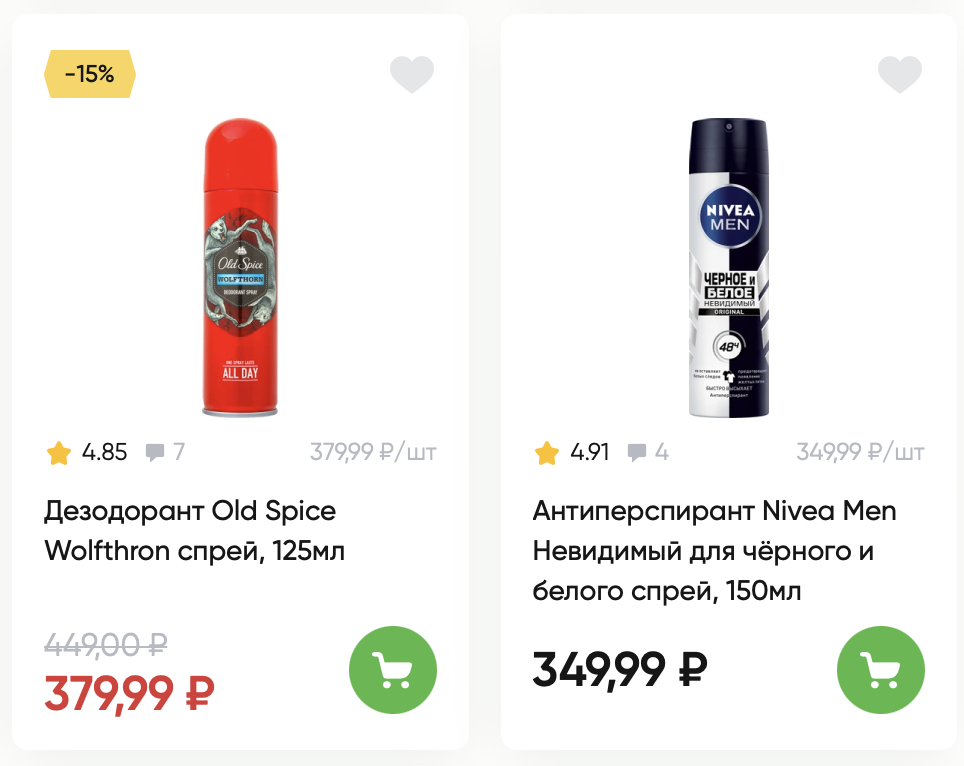Click the crossed-out 449,00 ₽ old price
This screenshot has height=766, width=964.
pyautogui.click(x=105, y=646)
